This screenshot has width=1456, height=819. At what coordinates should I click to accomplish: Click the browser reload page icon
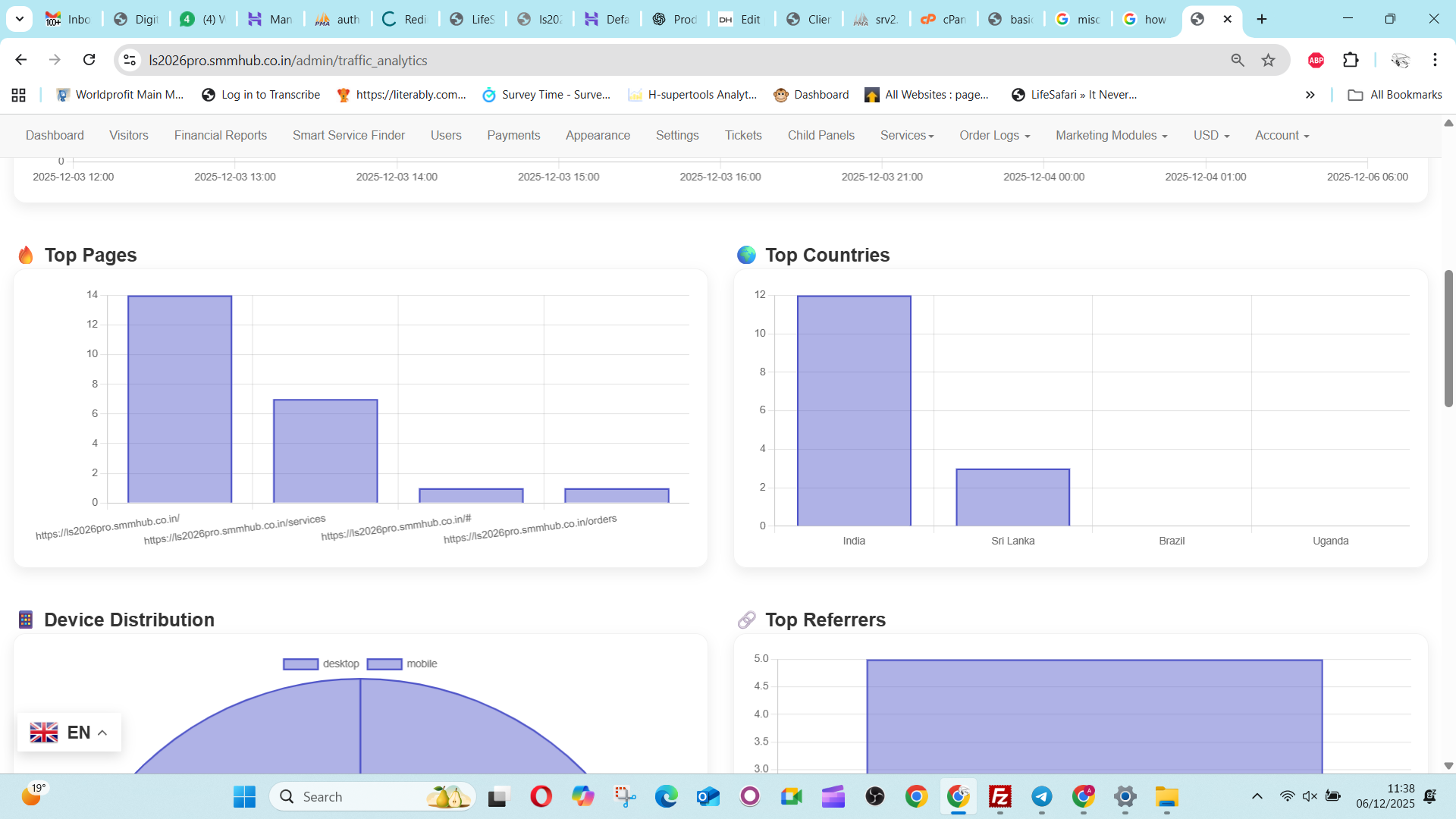[89, 60]
